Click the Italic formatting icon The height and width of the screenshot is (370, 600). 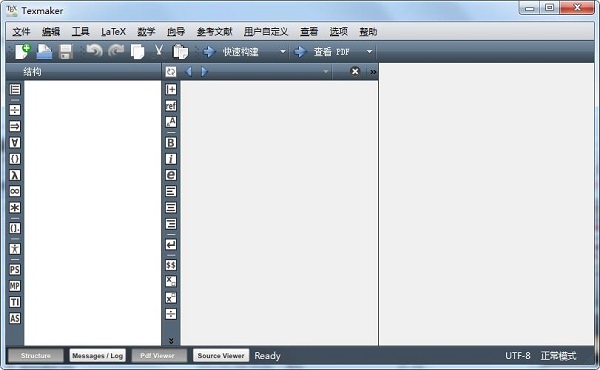pyautogui.click(x=171, y=159)
